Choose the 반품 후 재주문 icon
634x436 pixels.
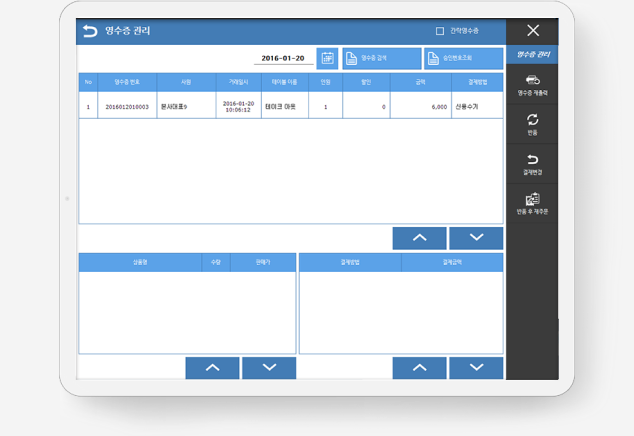pyautogui.click(x=533, y=199)
